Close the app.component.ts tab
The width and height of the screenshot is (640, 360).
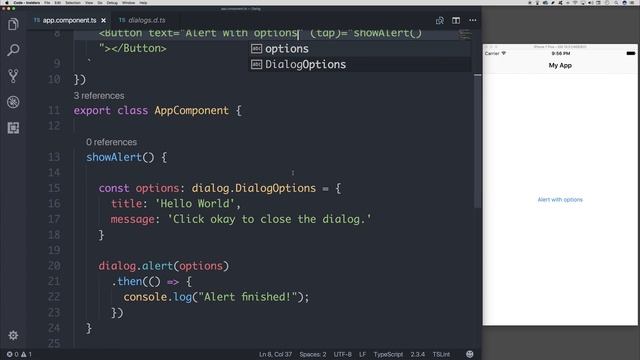coord(104,20)
